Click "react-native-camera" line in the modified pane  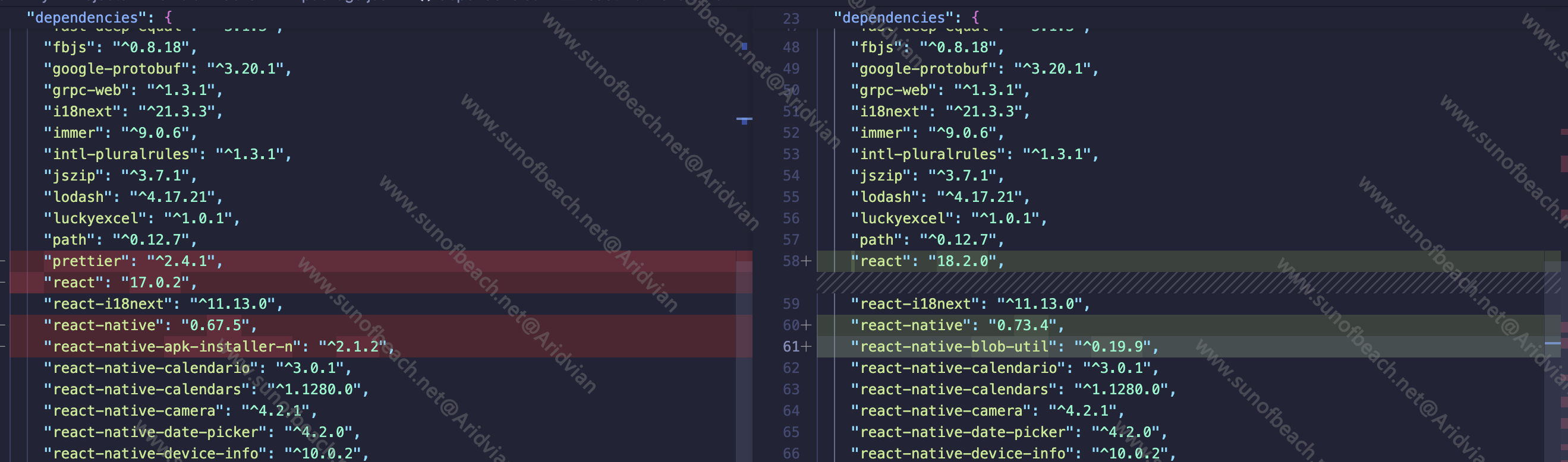(x=987, y=411)
